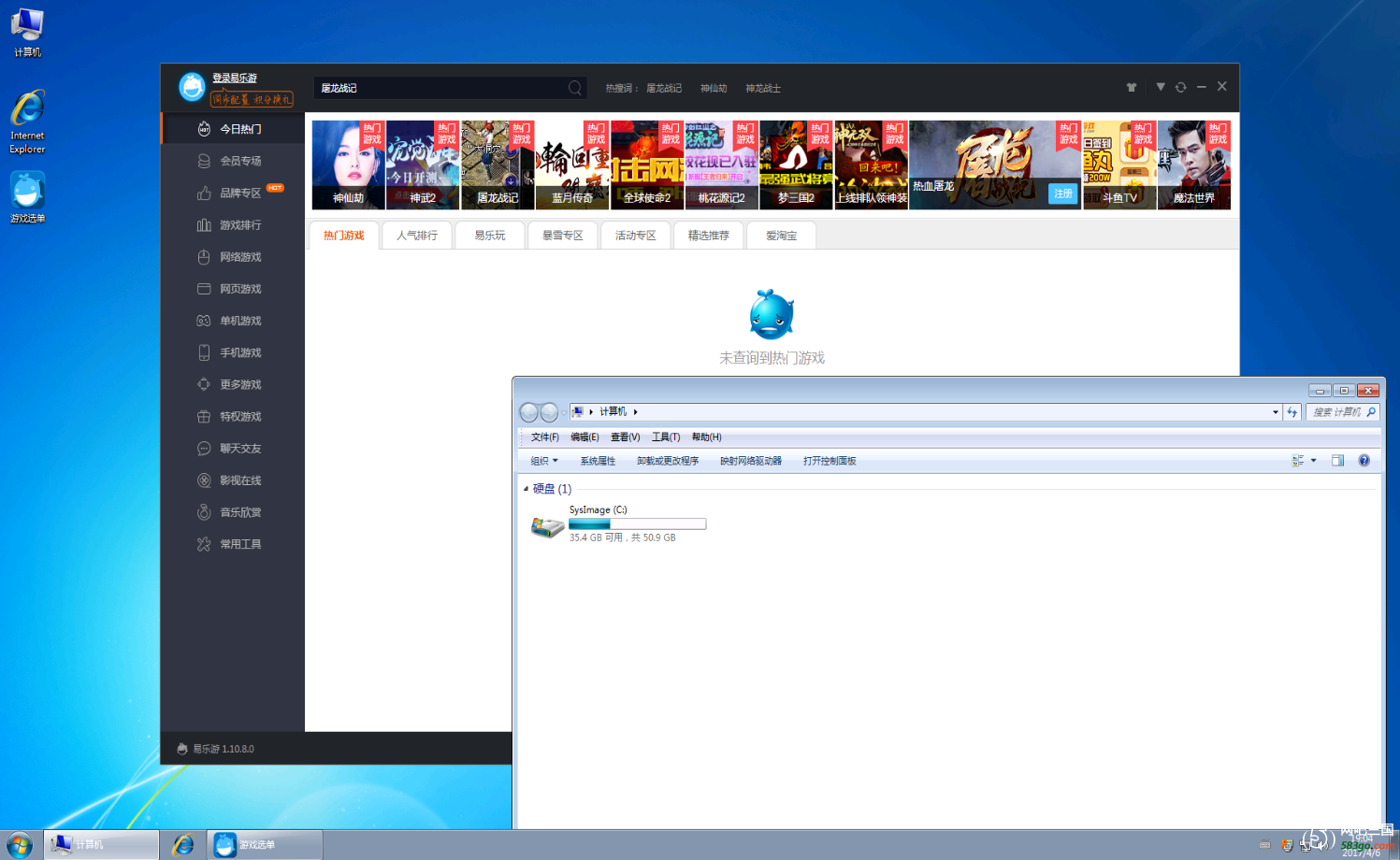Open 聊天交友 section

(233, 448)
